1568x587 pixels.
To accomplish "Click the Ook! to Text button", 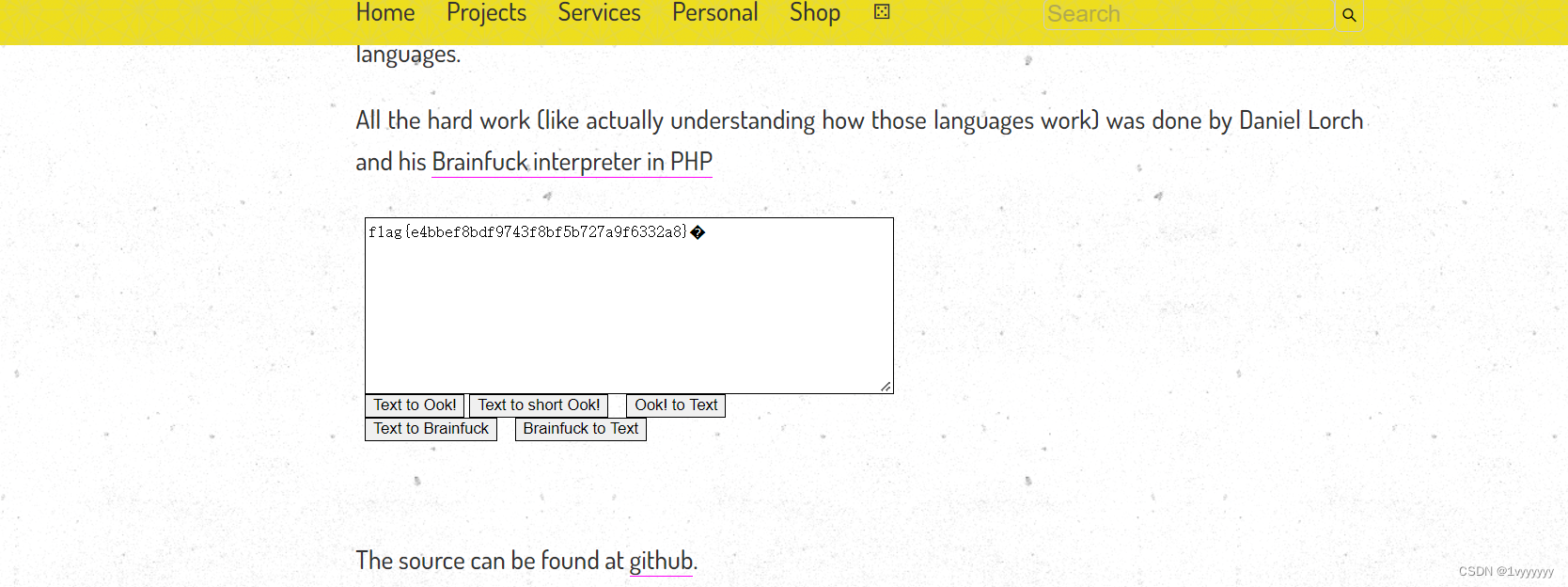I will tap(676, 405).
